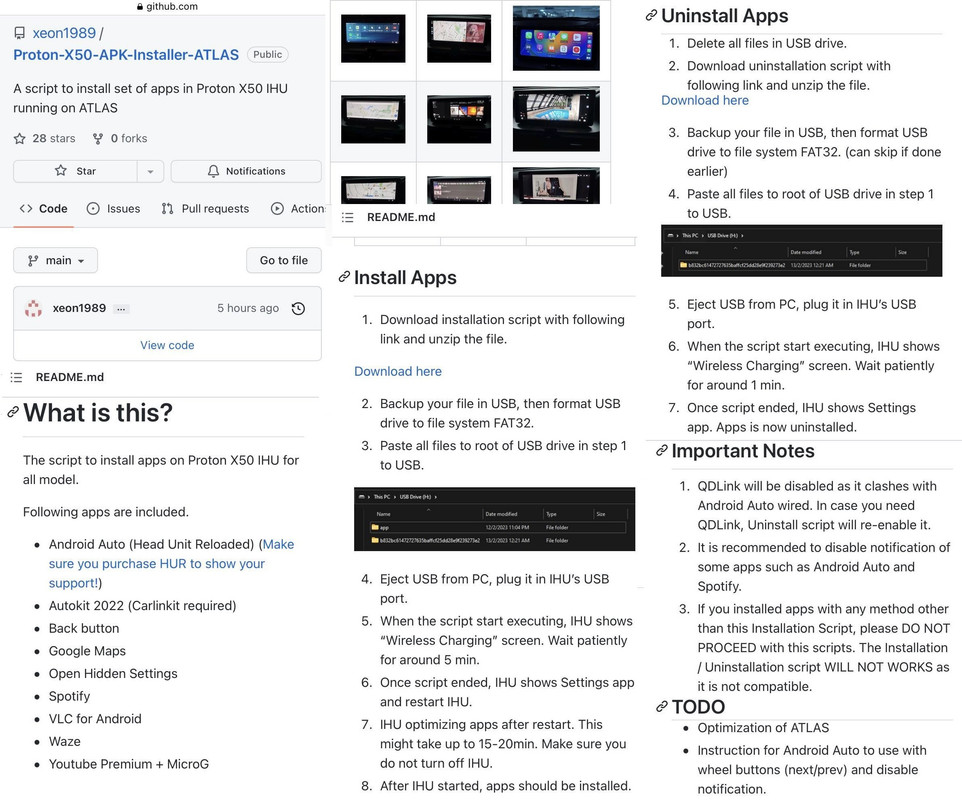Star the repository with the Star button
This screenshot has height=800, width=962.
coord(75,171)
